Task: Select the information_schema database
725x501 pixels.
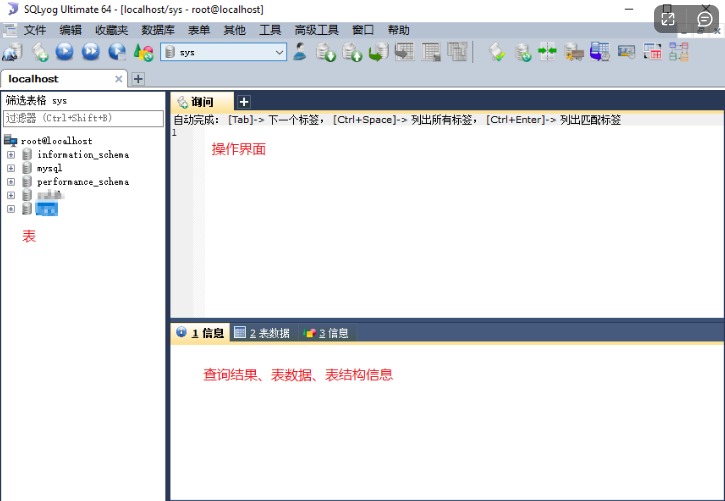Action: [83, 154]
